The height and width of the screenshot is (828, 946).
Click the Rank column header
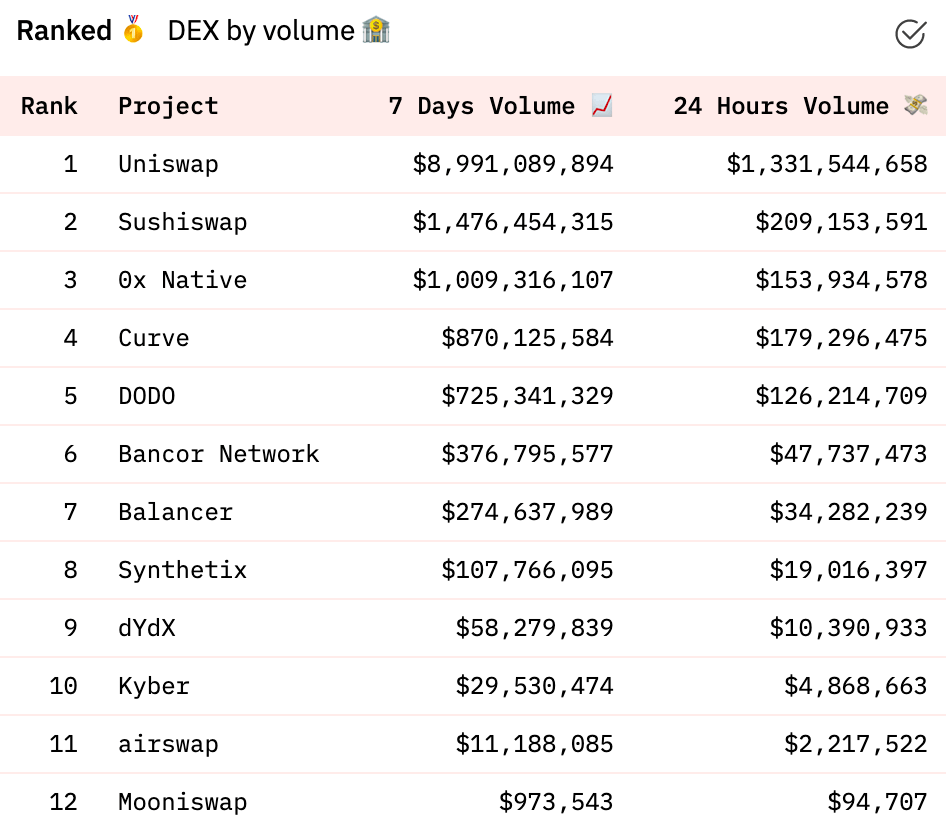click(49, 106)
